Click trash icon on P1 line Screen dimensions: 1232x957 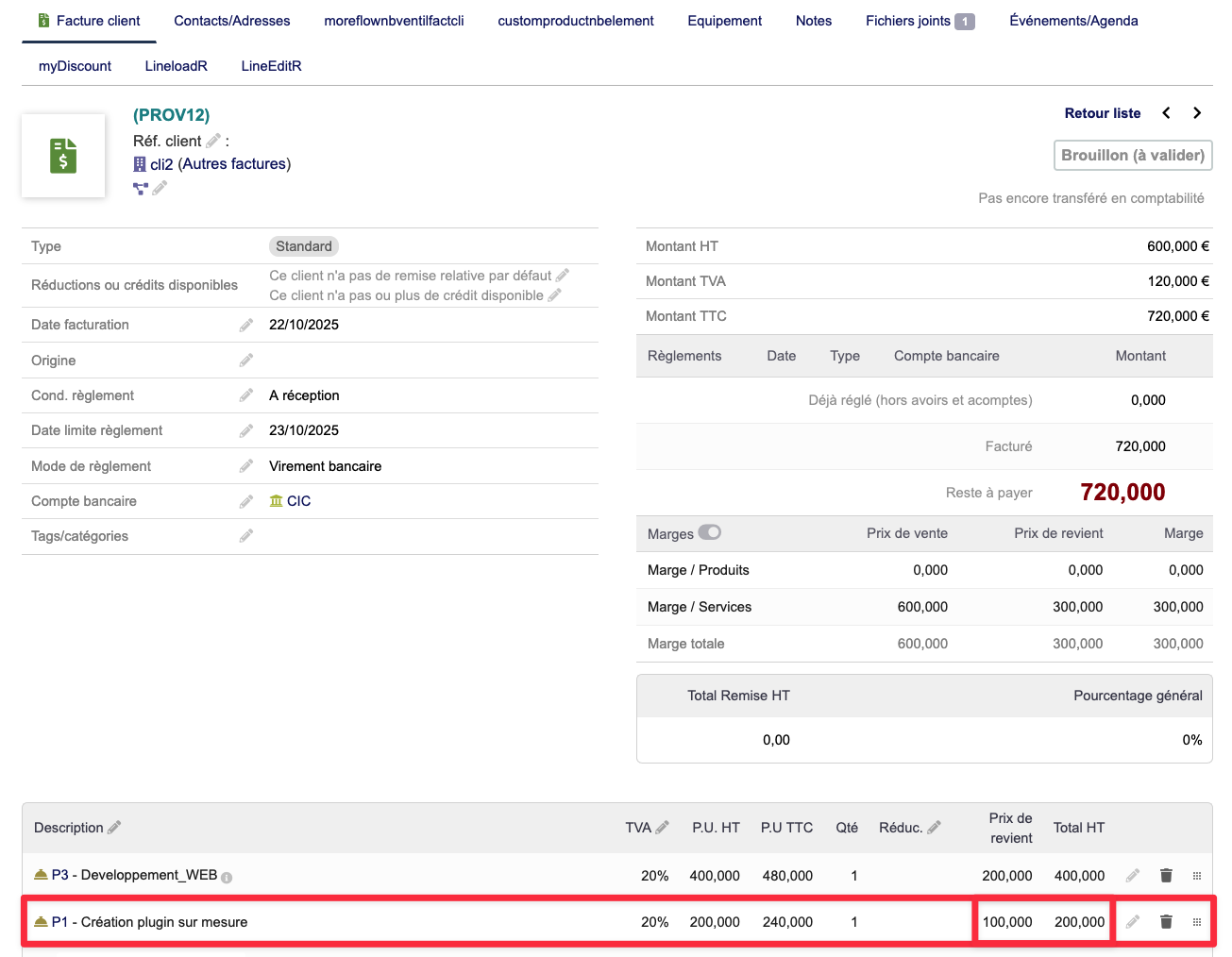1166,922
